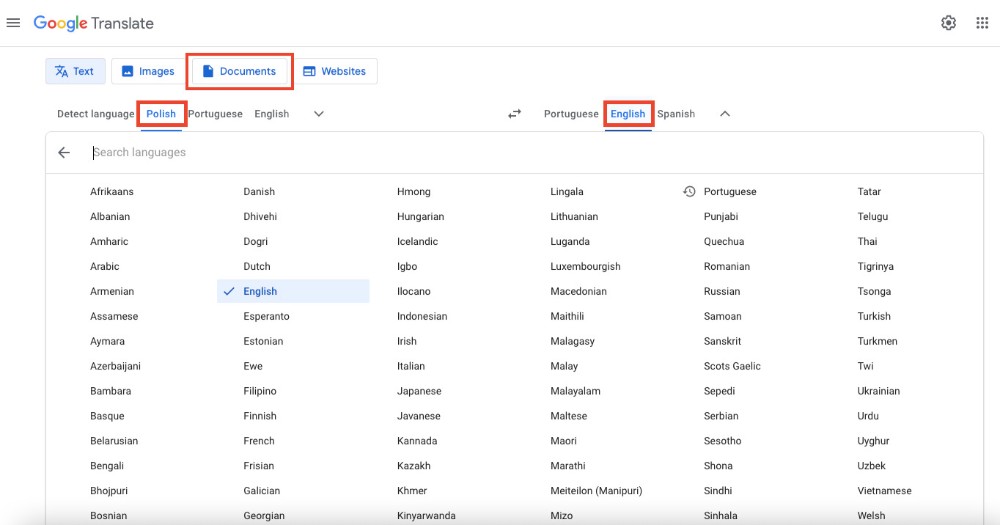
Task: Choose Serbian from the list
Action: (721, 416)
